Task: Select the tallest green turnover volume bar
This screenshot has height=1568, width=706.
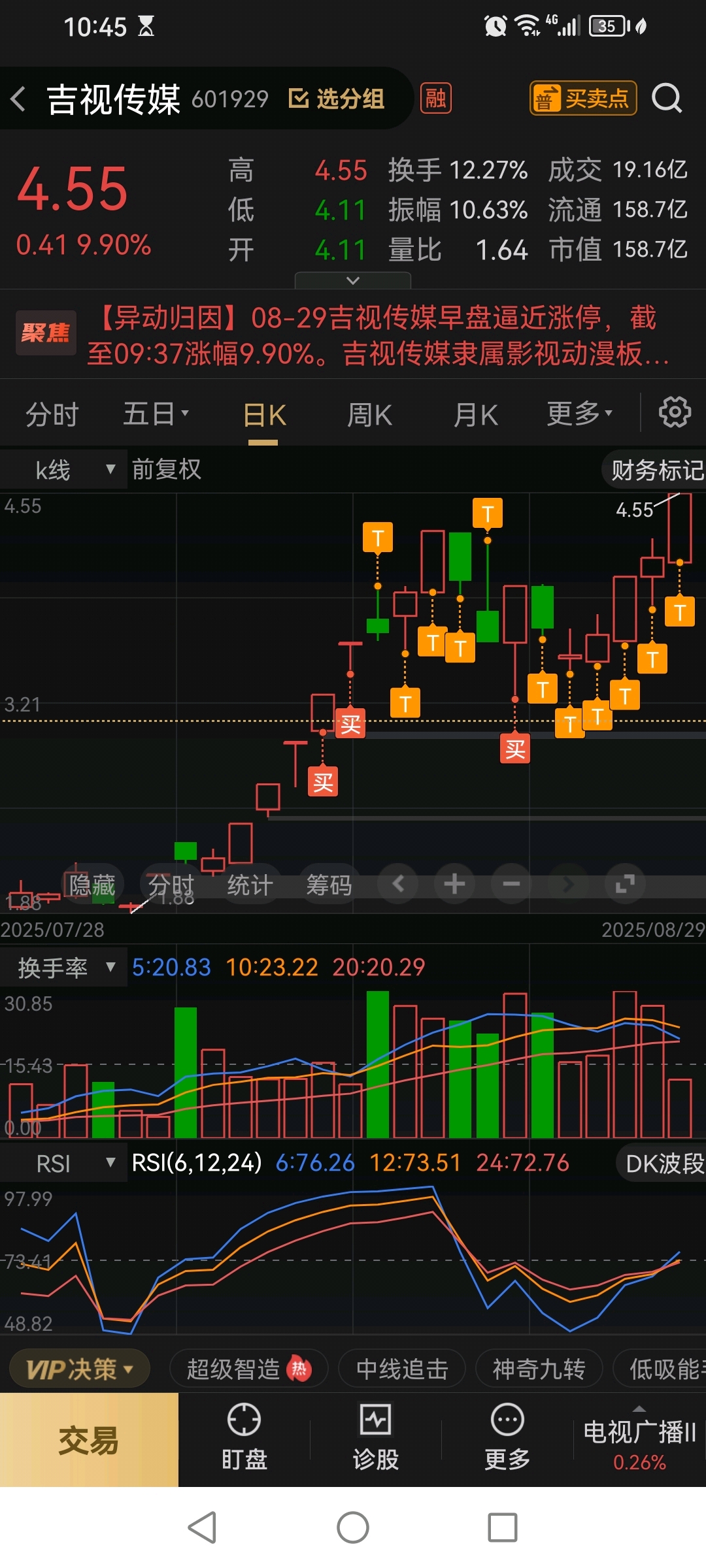Action: [x=378, y=1064]
